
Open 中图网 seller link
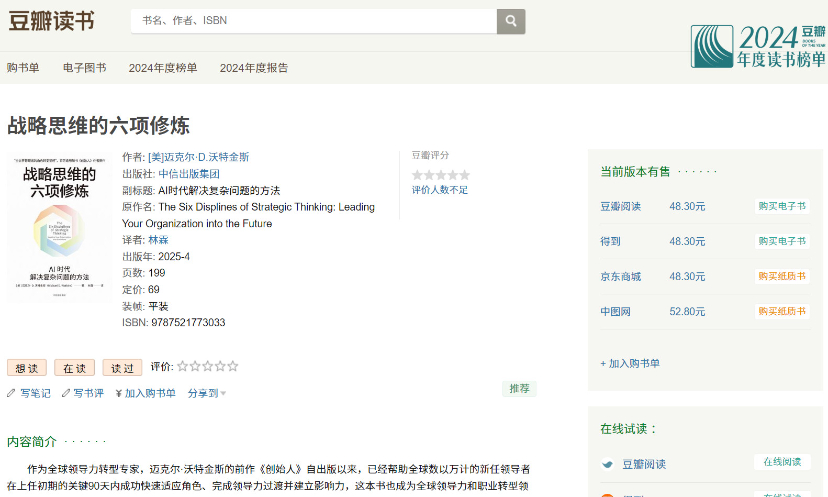click(x=616, y=311)
